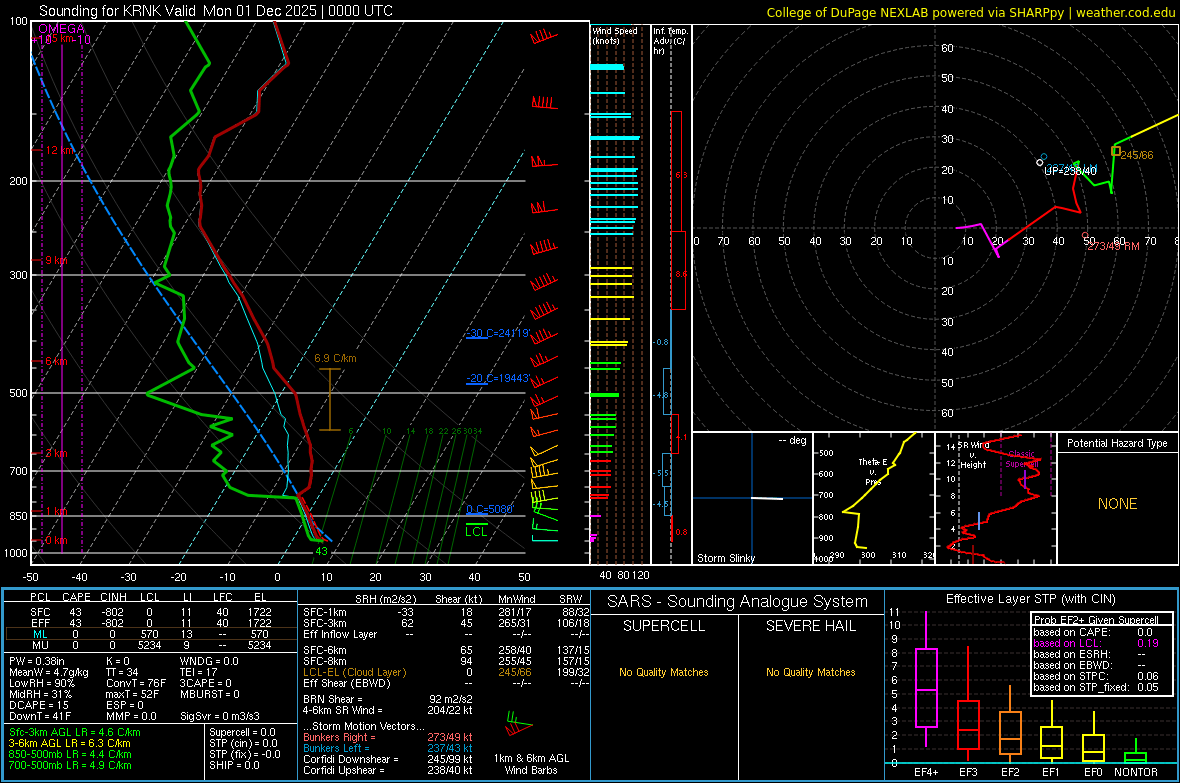Click "Effective Layer STP (with CIN)" title
Viewport: 1180px width, 783px height.
point(1030,599)
